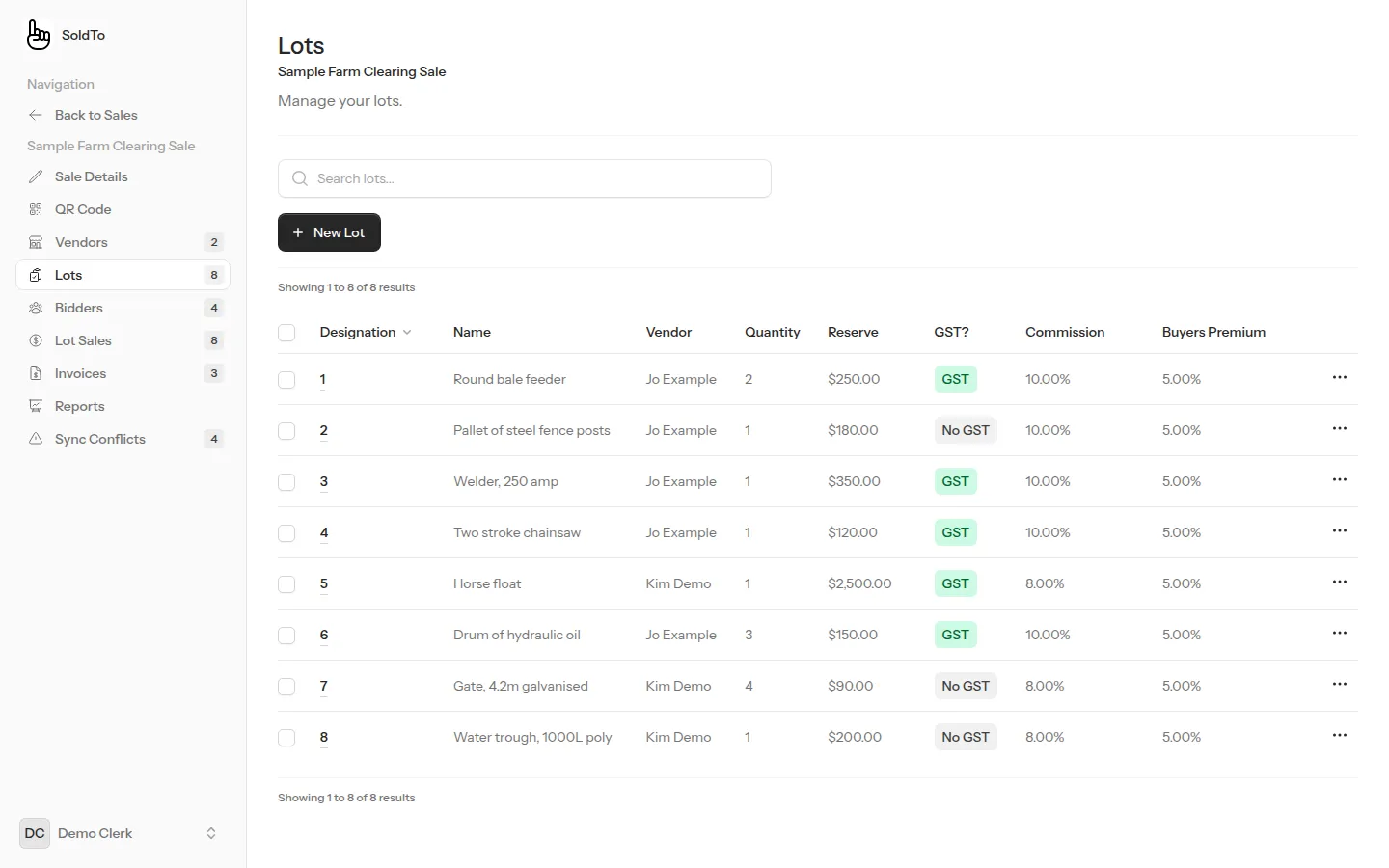The height and width of the screenshot is (868, 1389).
Task: Open row actions for Two stroke chainsaw
Action: [1340, 530]
